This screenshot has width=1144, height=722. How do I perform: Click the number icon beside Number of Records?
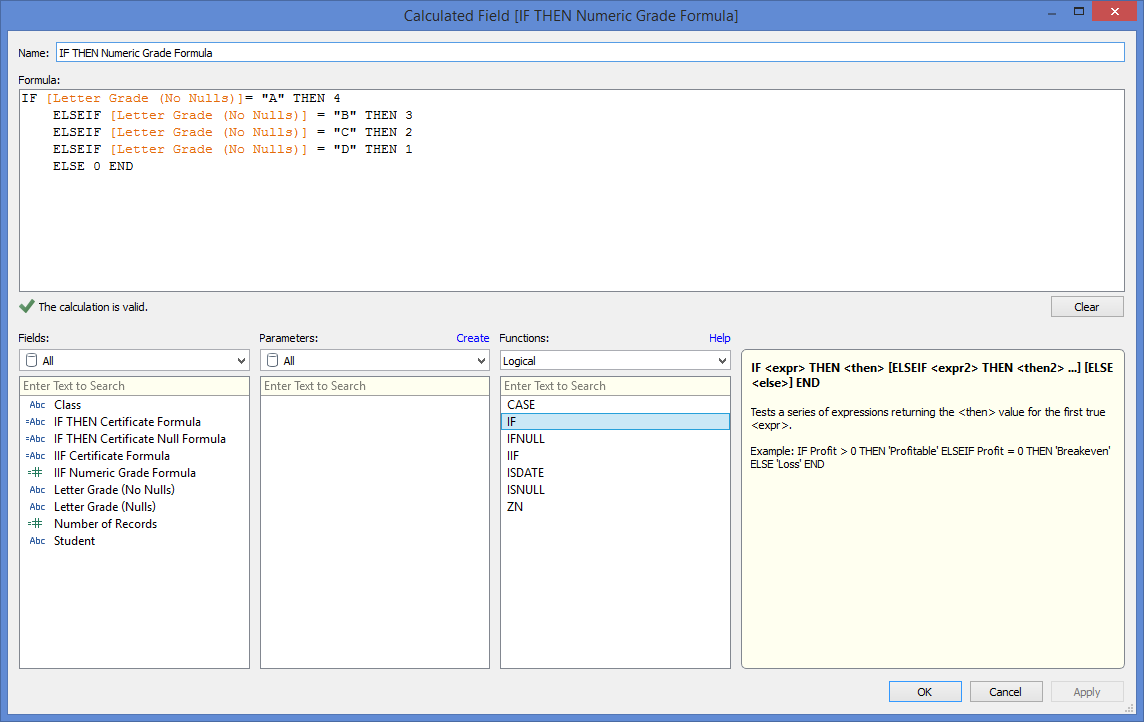pos(36,524)
